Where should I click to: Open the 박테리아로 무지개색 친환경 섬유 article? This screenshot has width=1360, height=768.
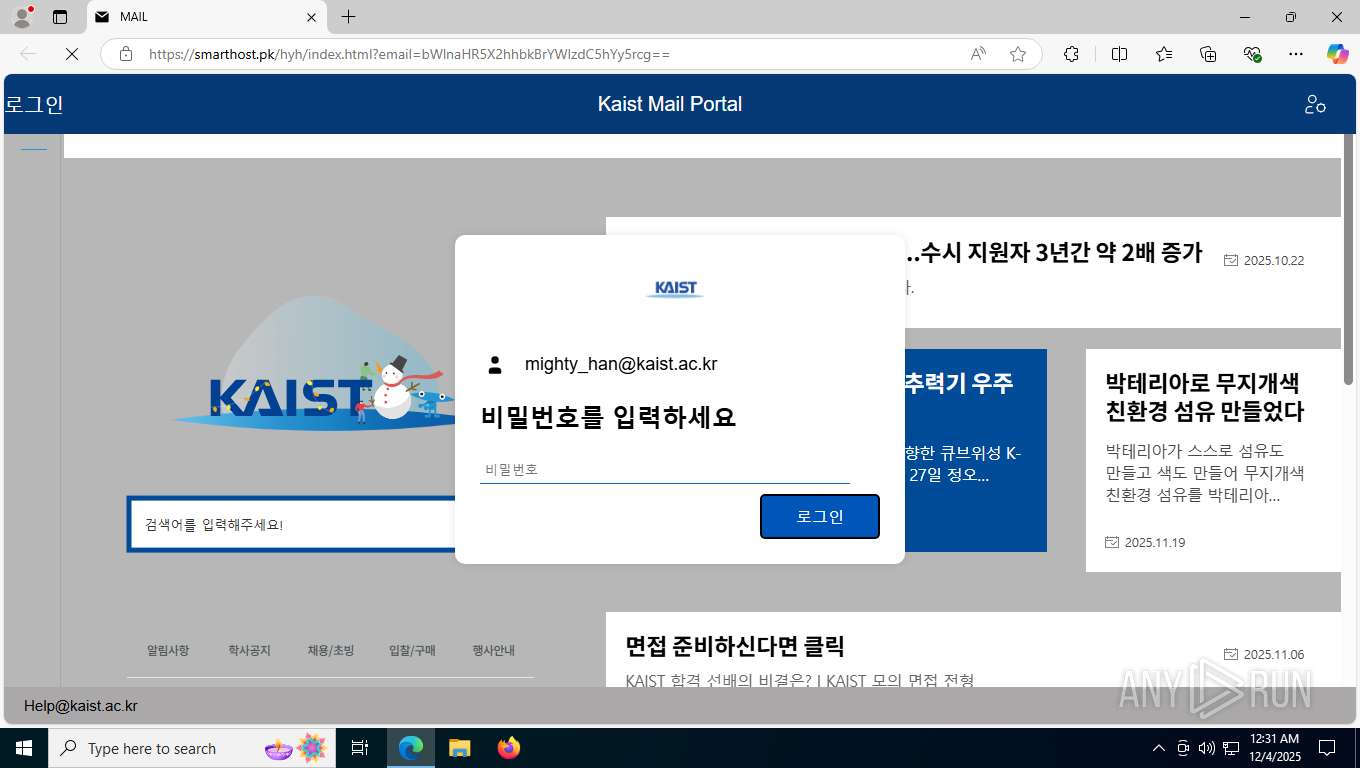[1205, 397]
